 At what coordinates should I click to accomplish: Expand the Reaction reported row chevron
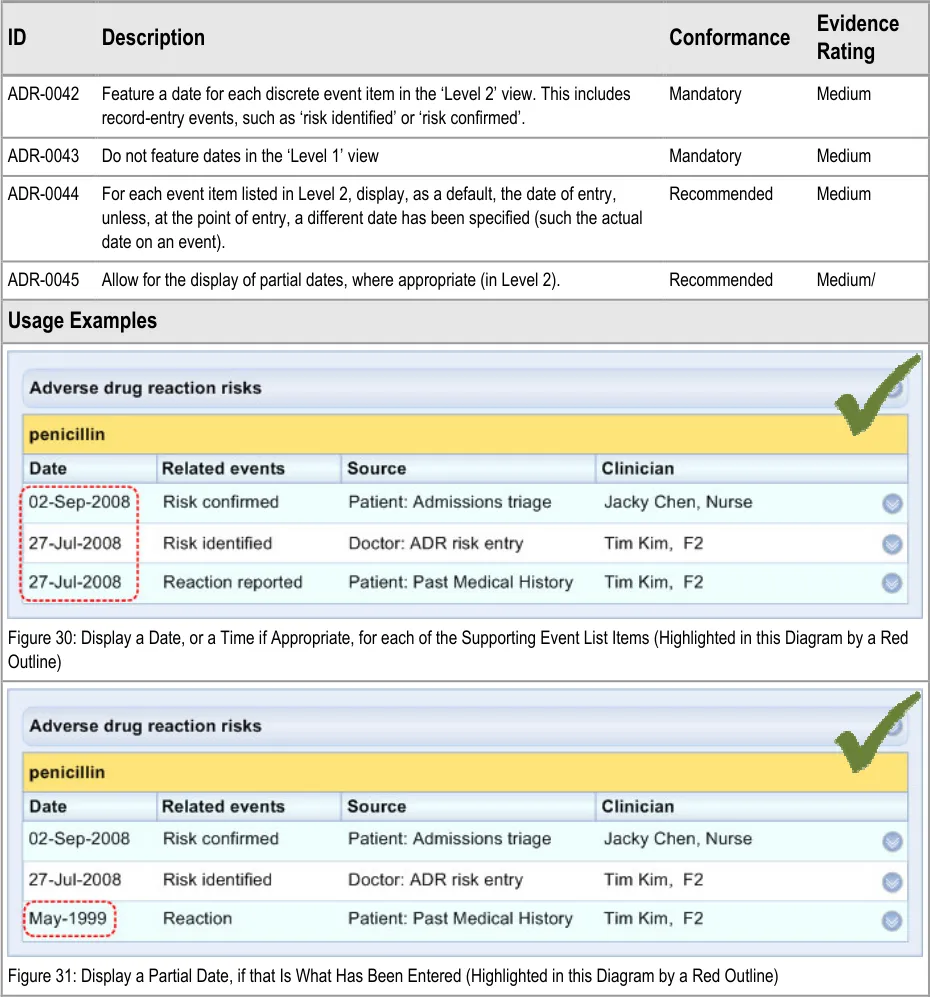[892, 583]
